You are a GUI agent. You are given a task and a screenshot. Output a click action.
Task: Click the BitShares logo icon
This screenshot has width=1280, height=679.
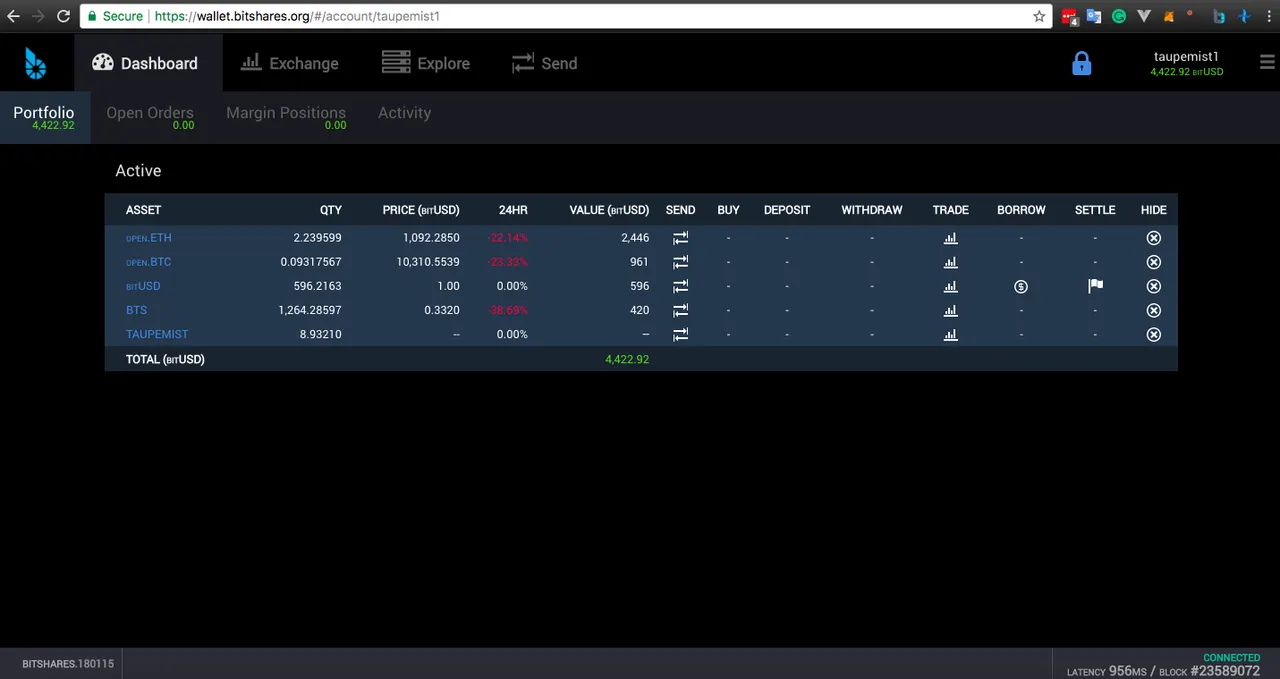click(36, 63)
